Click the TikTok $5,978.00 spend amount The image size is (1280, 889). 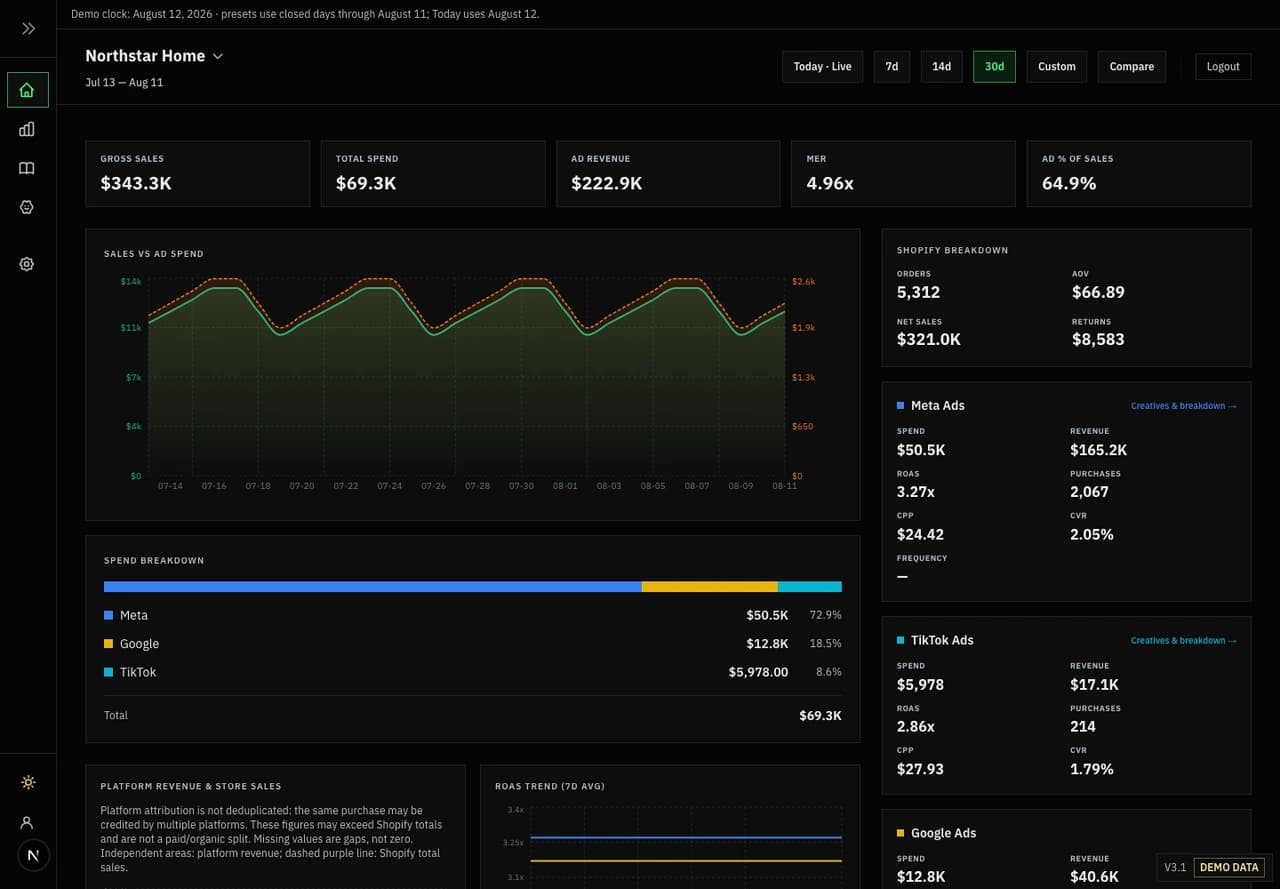pos(758,673)
